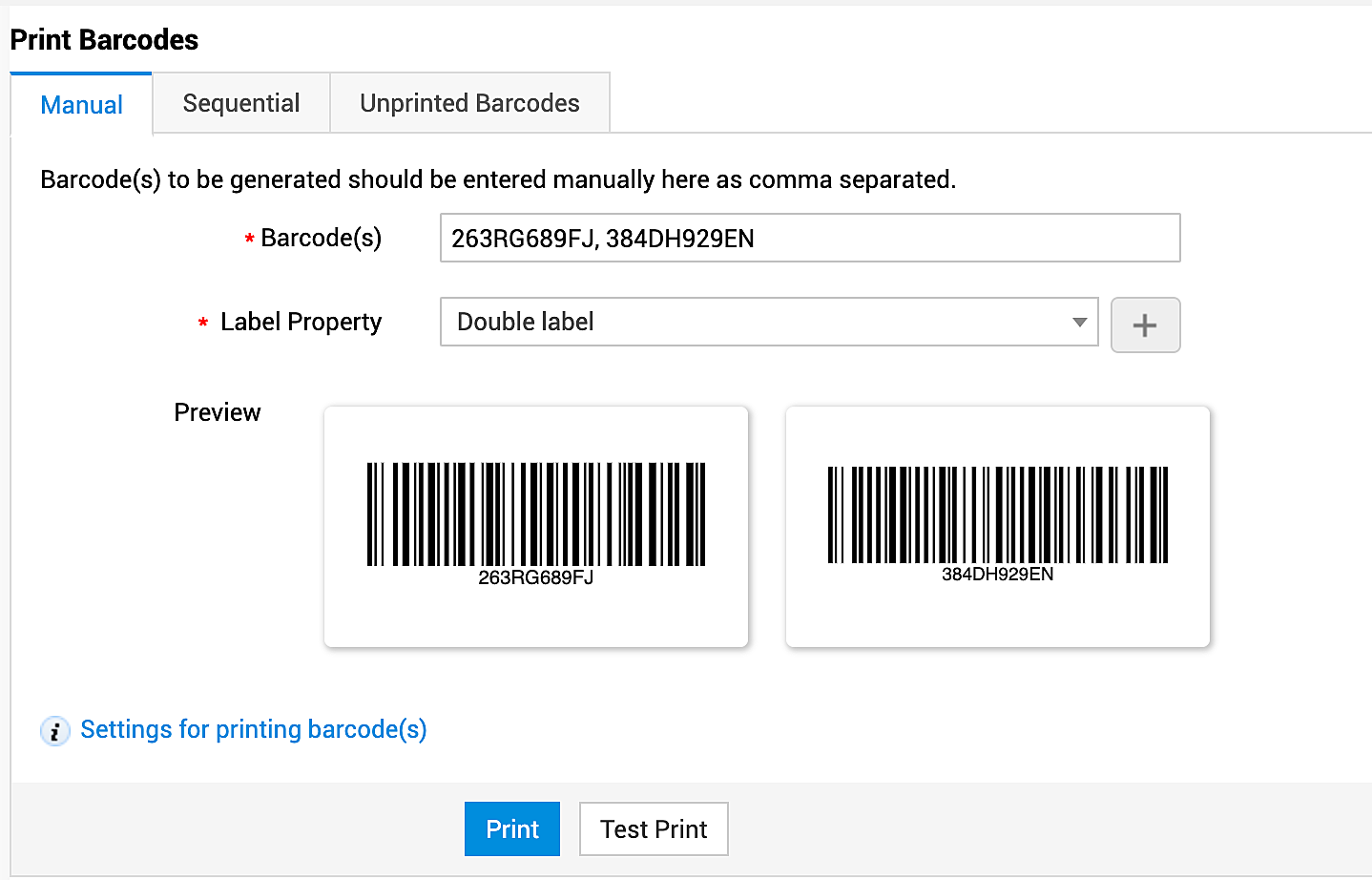The image size is (1372, 880).
Task: Open Settings for printing barcode(s) link
Action: [254, 729]
